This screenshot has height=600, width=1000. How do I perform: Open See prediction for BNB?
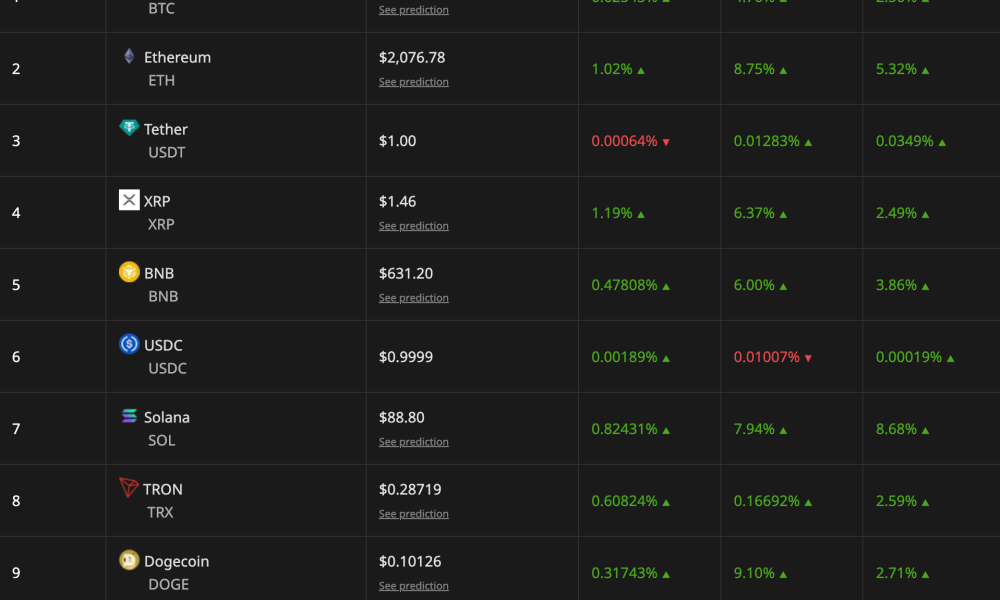[413, 297]
